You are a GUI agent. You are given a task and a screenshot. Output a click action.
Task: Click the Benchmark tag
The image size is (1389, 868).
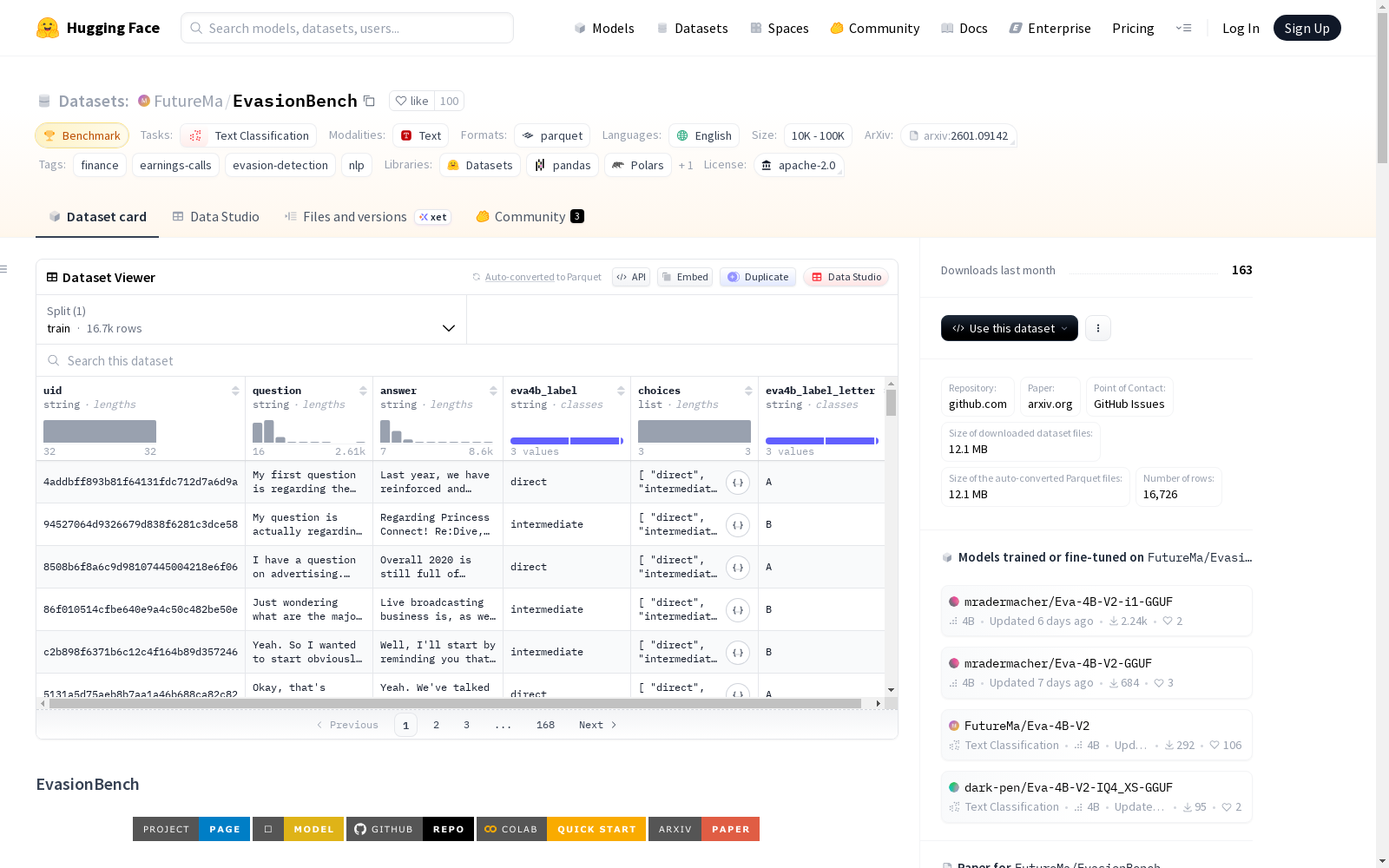click(82, 135)
